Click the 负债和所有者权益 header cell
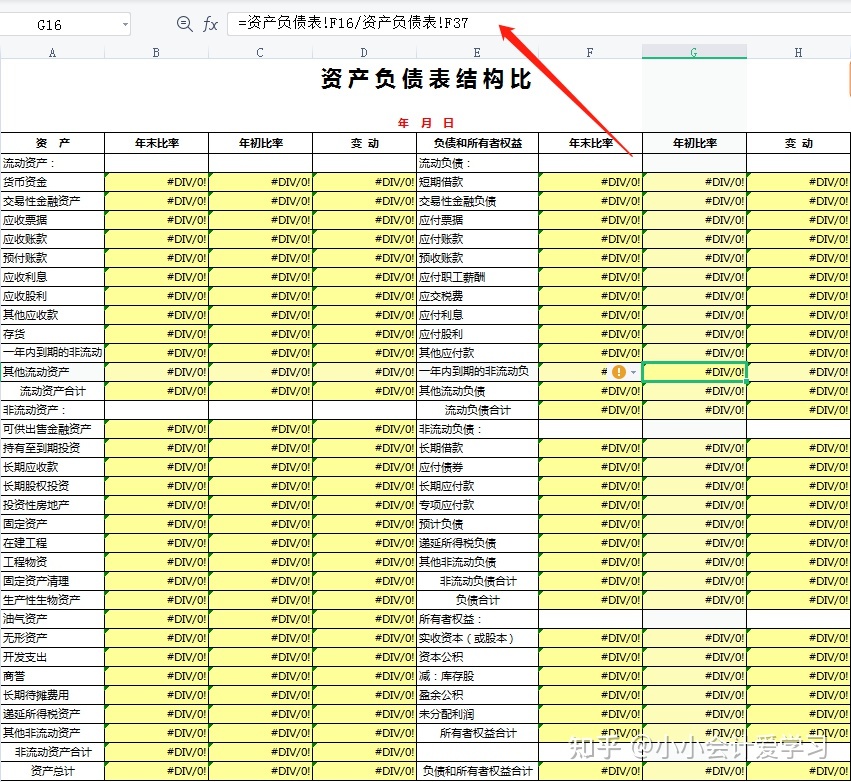This screenshot has width=851, height=782. click(477, 143)
